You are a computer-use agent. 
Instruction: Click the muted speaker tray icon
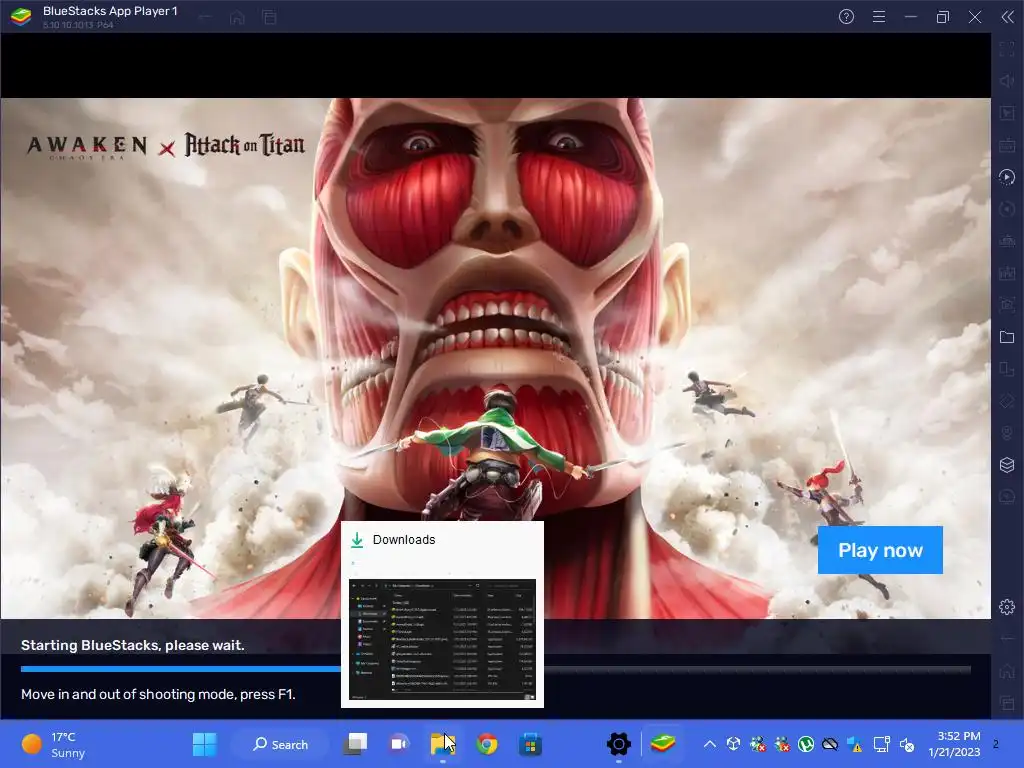[x=906, y=744]
